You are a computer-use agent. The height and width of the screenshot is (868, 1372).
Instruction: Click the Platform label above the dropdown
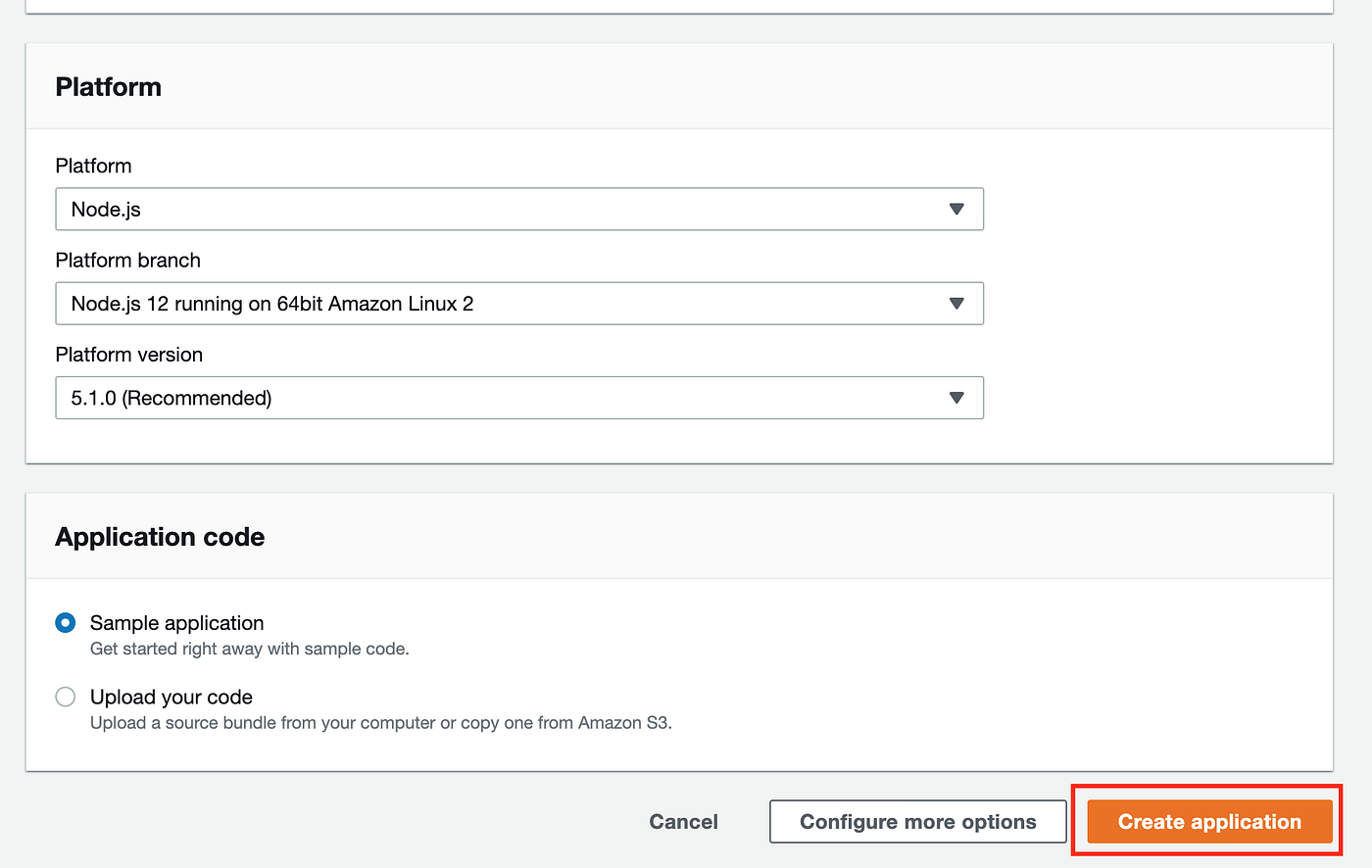pyautogui.click(x=93, y=166)
